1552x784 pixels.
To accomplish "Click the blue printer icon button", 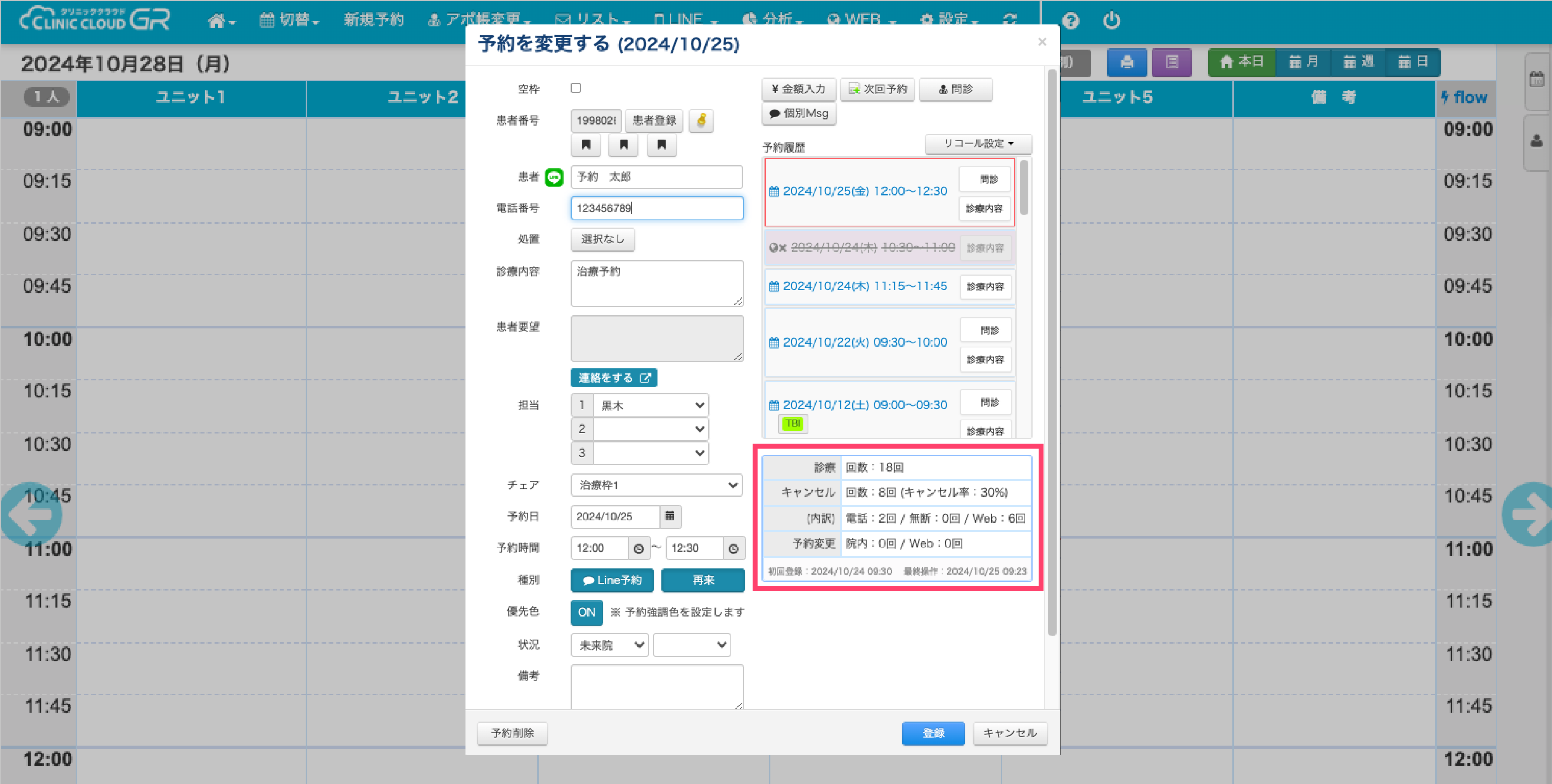I will (1126, 62).
